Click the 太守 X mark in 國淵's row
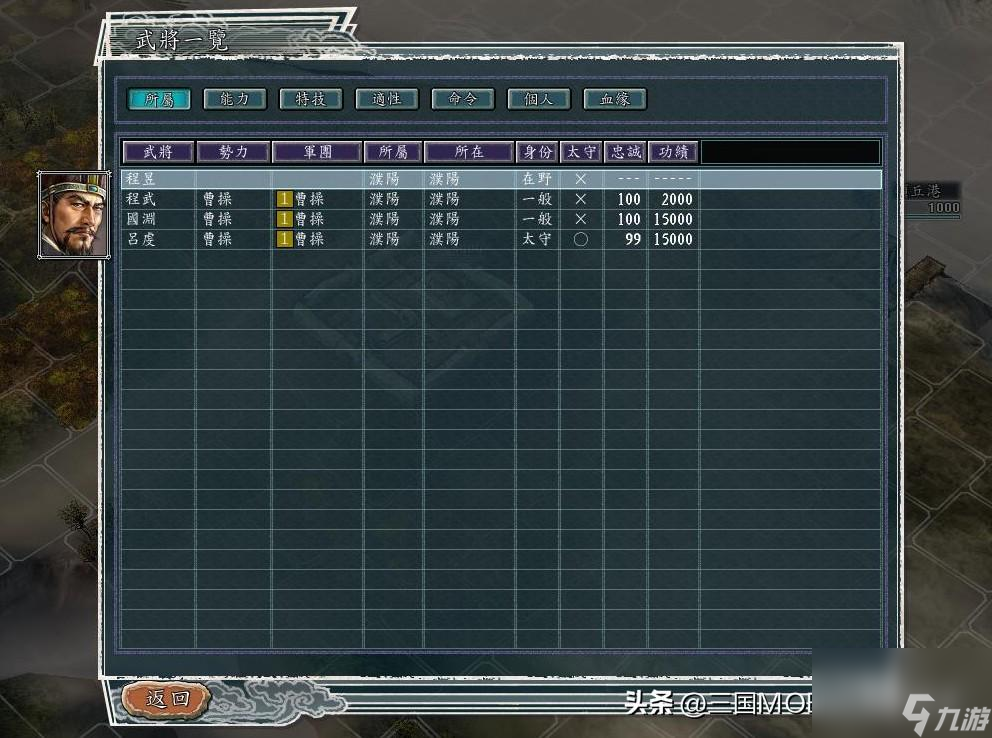The height and width of the screenshot is (738, 992). point(581,219)
